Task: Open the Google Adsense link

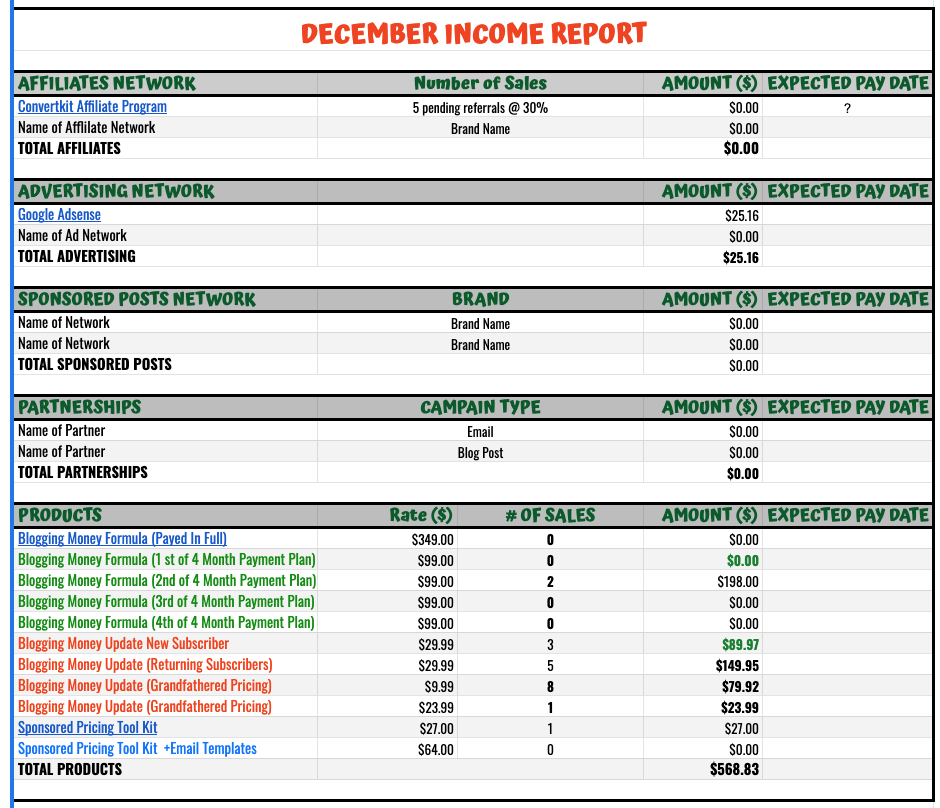Action: pyautogui.click(x=59, y=215)
